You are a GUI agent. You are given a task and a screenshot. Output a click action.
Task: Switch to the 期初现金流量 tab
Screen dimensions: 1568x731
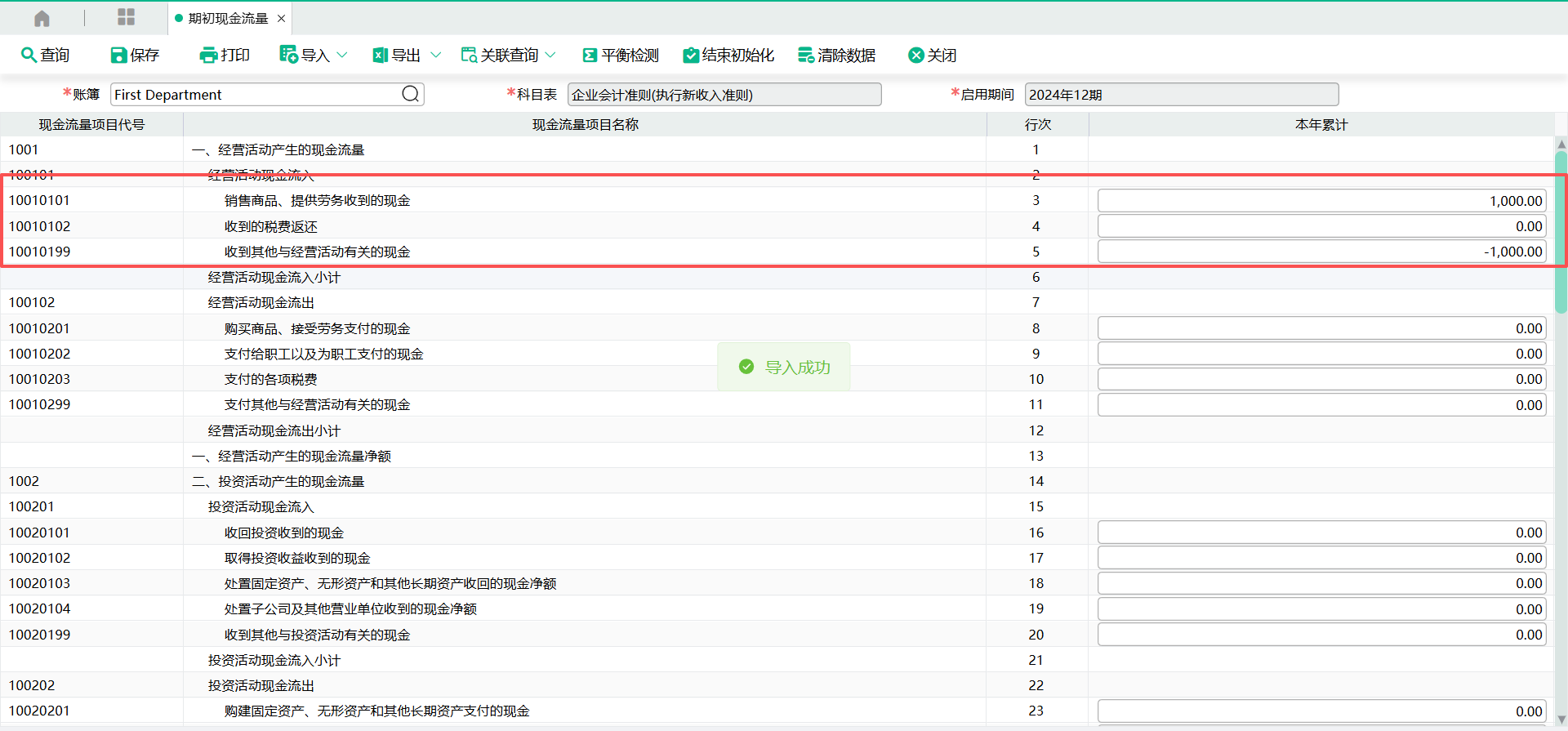coord(228,18)
